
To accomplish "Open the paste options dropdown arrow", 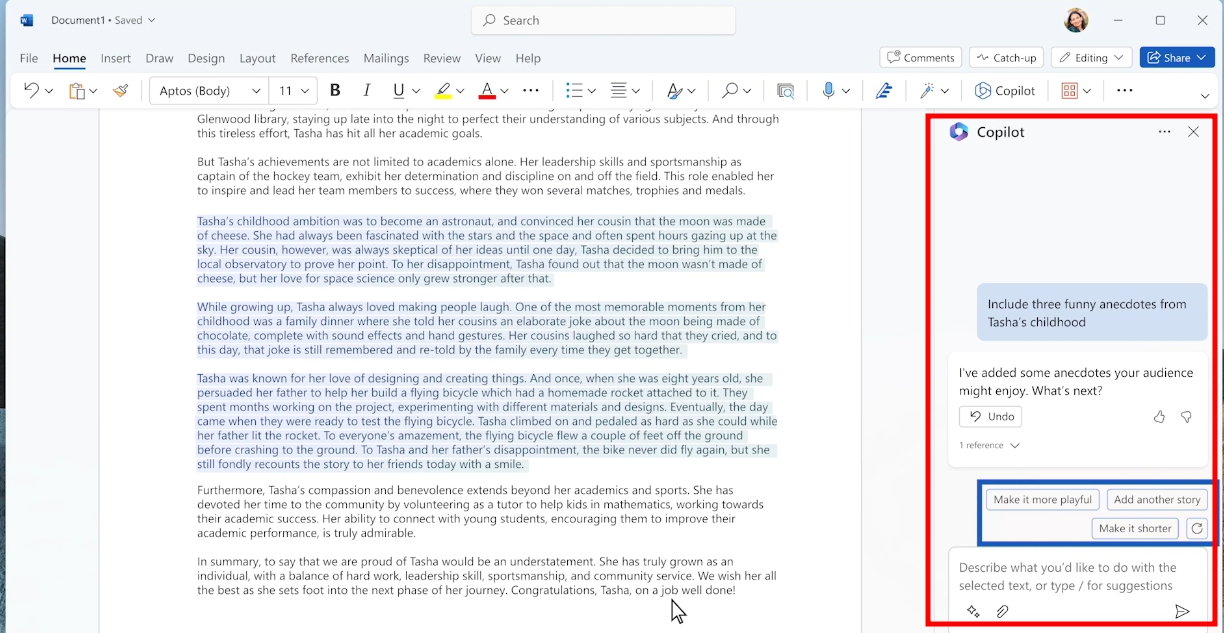I will click(93, 91).
